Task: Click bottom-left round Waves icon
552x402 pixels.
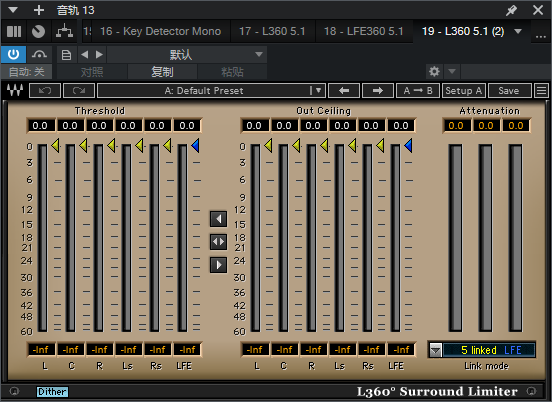Action: click(x=14, y=391)
